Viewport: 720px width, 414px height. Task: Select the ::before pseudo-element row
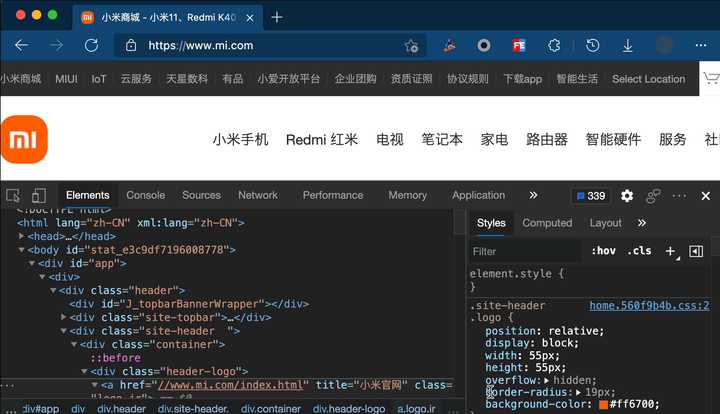115,358
